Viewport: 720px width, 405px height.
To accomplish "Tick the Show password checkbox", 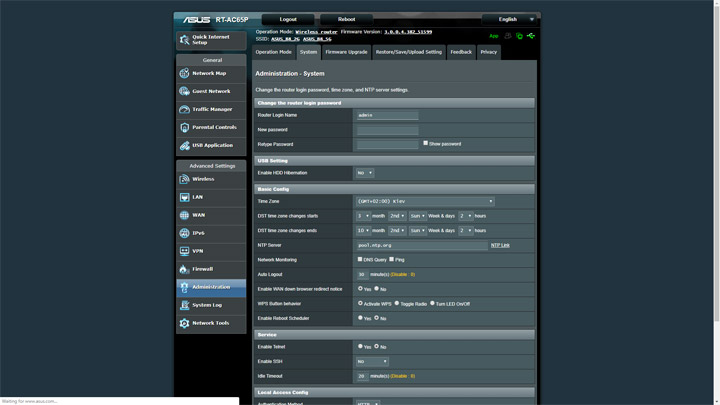I will coord(426,143).
